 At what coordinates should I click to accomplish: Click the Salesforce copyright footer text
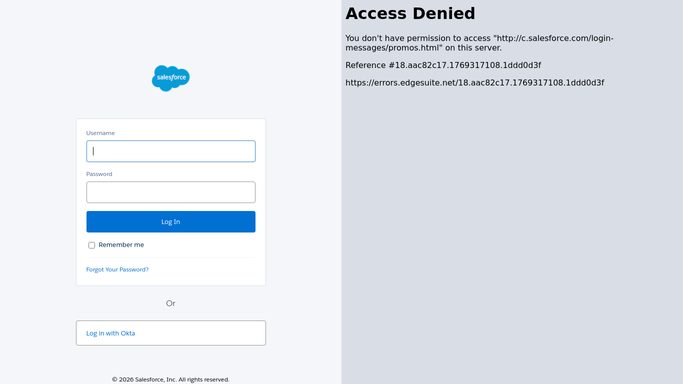pyautogui.click(x=171, y=380)
